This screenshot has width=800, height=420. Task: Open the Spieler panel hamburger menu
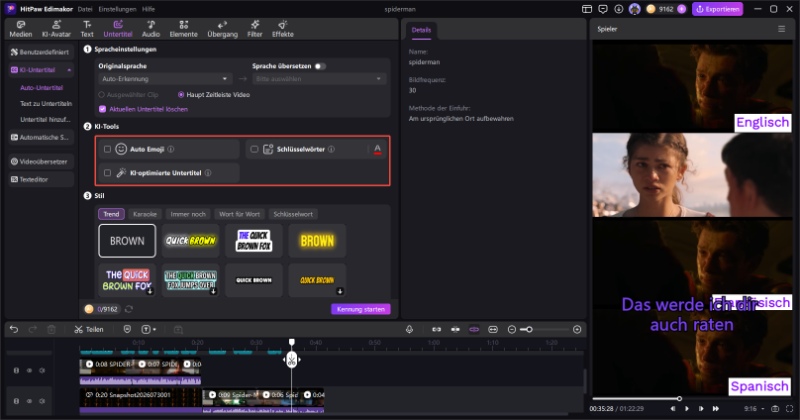781,29
